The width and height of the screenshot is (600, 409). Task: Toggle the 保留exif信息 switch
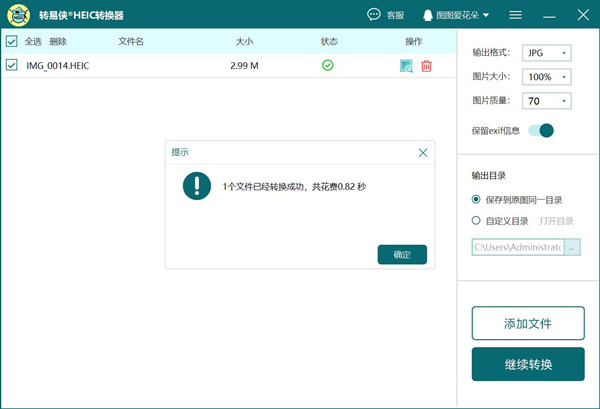pyautogui.click(x=540, y=130)
